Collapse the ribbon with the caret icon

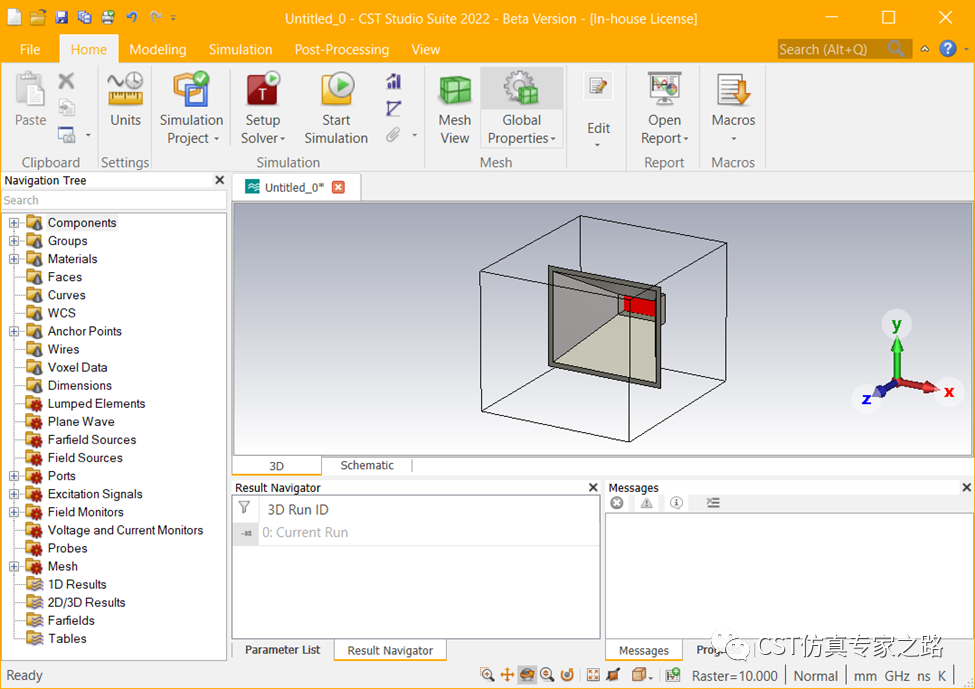click(925, 49)
